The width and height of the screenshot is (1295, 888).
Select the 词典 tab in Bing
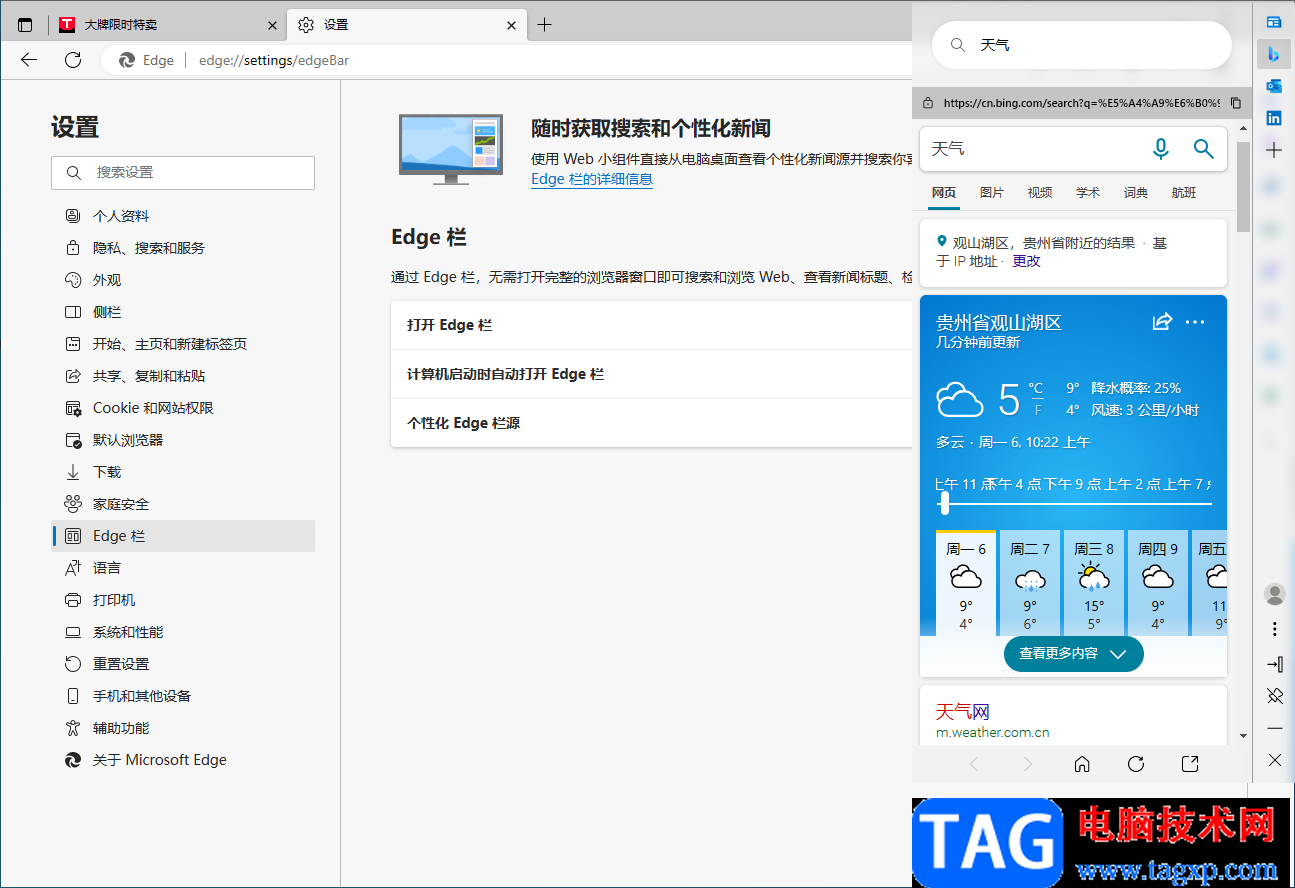pyautogui.click(x=1136, y=193)
